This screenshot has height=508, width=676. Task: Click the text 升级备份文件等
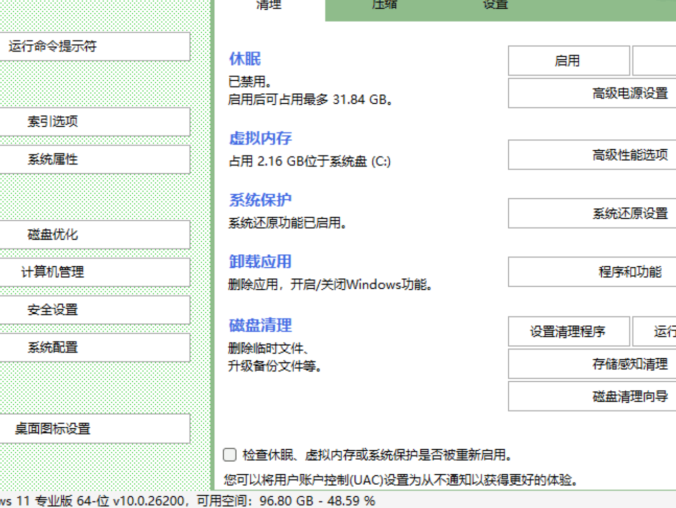coord(275,366)
